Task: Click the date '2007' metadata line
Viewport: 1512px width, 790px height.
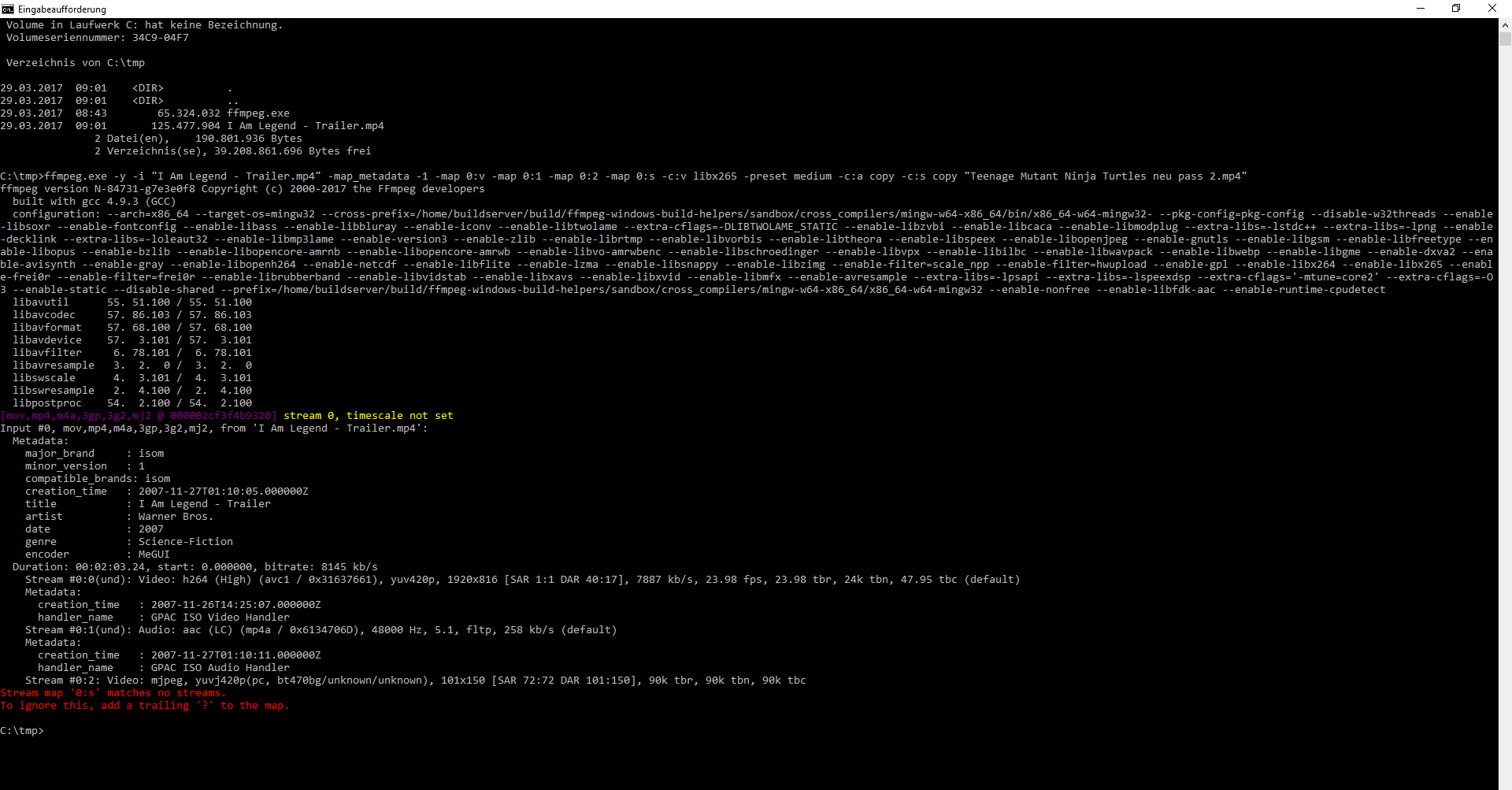Action: (x=94, y=529)
